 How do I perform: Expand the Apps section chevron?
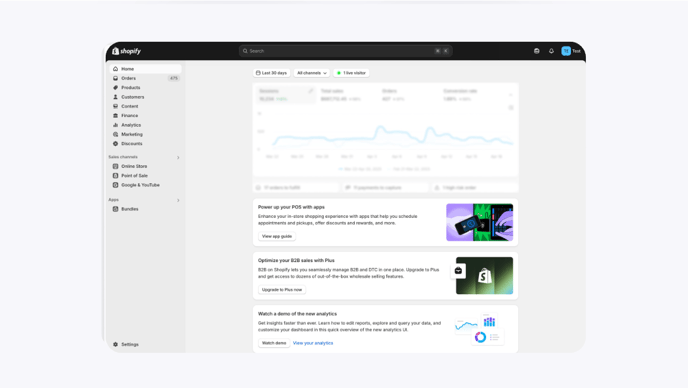pos(178,200)
